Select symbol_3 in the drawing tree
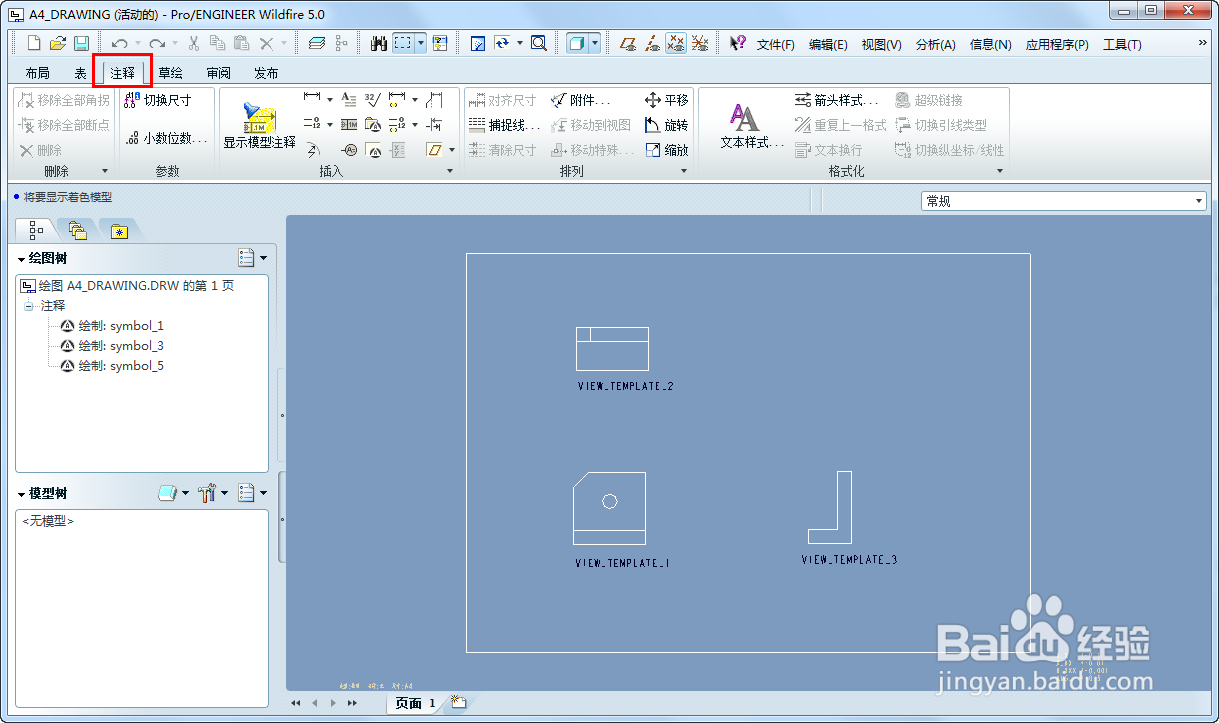Screen dimensions: 1219x723 point(111,346)
